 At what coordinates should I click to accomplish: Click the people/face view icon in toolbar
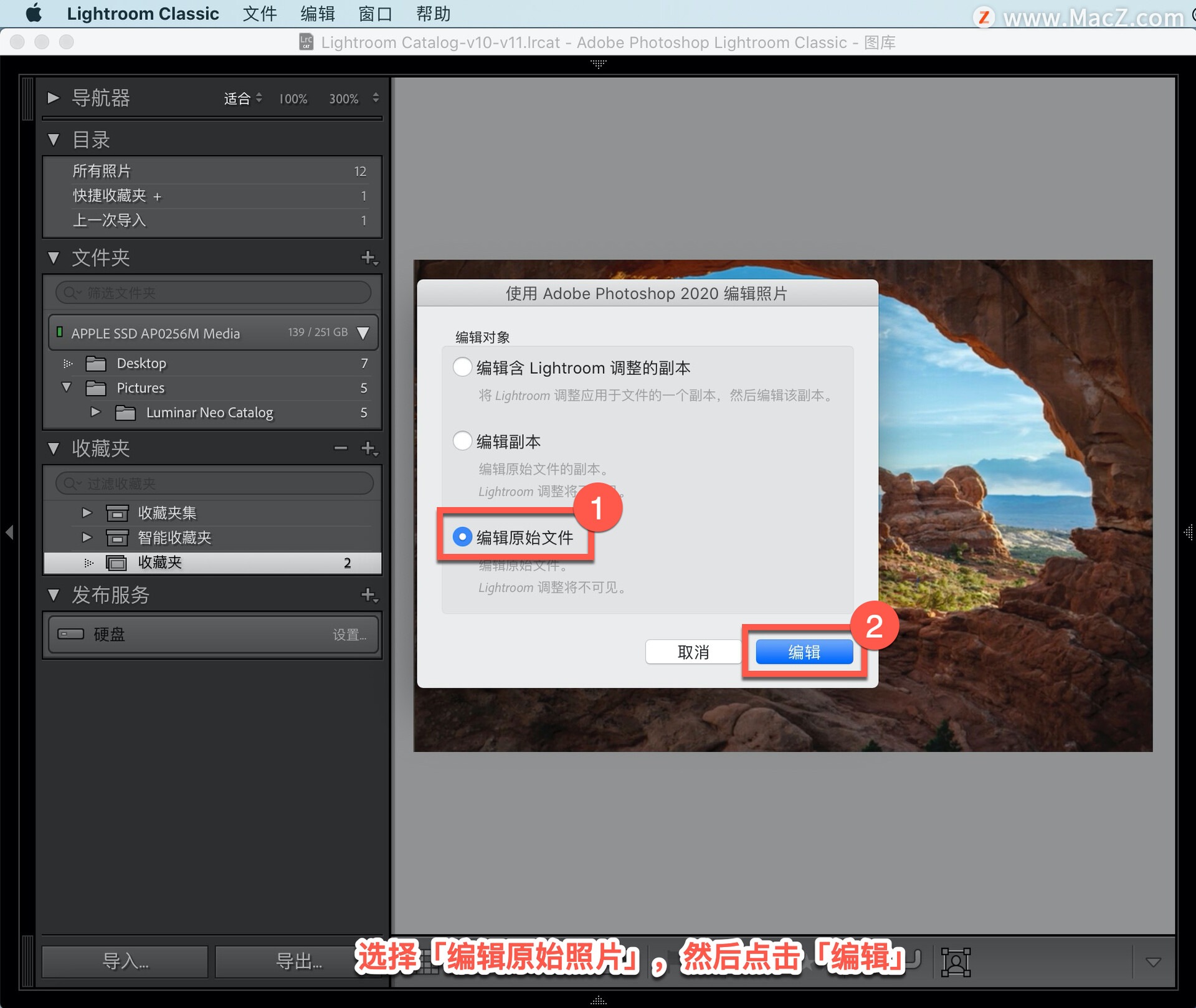(956, 962)
